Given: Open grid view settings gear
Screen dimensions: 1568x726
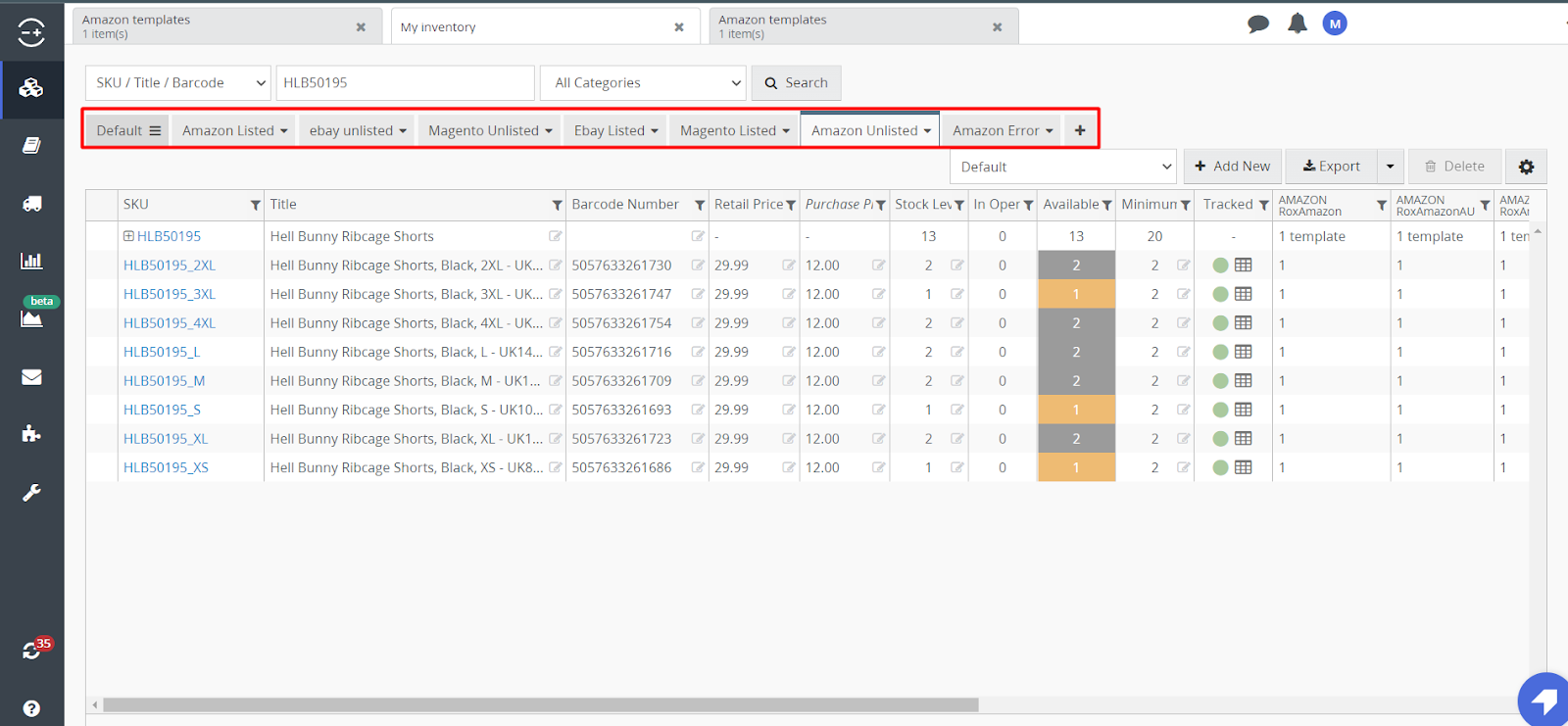Looking at the screenshot, I should point(1526,167).
